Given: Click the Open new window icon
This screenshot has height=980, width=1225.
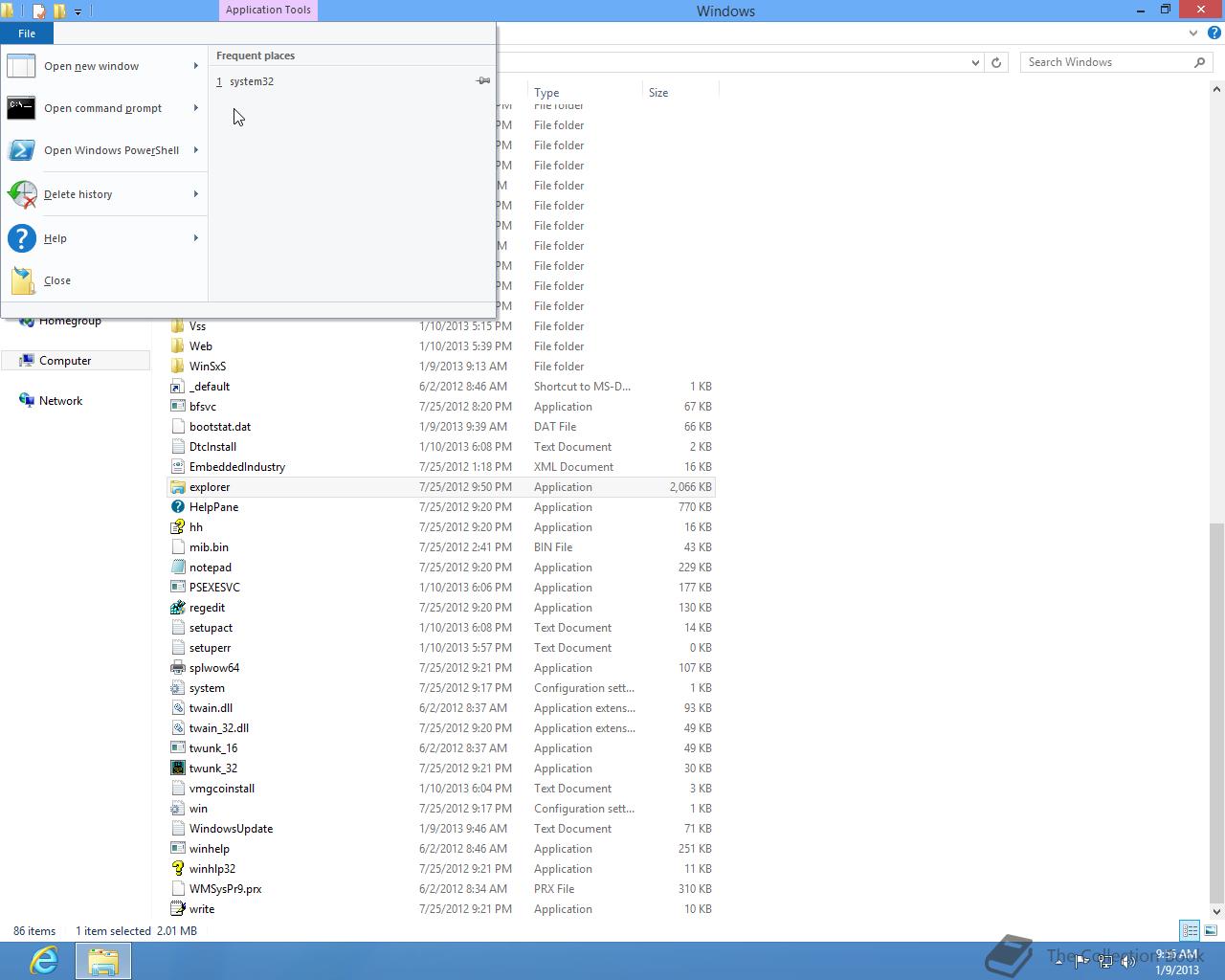Looking at the screenshot, I should pos(21,66).
